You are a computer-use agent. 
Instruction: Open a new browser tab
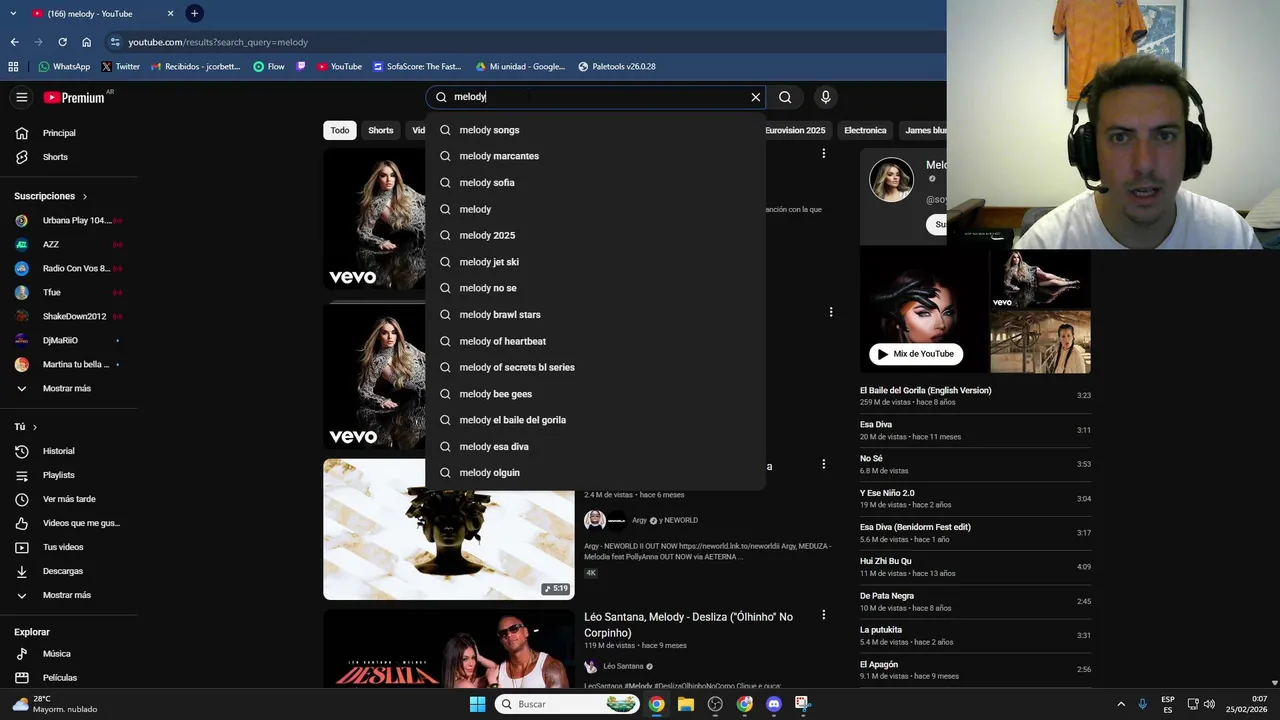click(195, 13)
